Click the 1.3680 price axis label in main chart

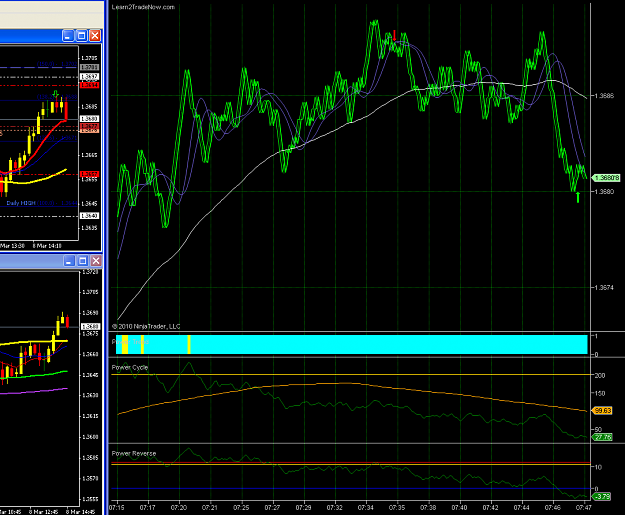pyautogui.click(x=604, y=191)
